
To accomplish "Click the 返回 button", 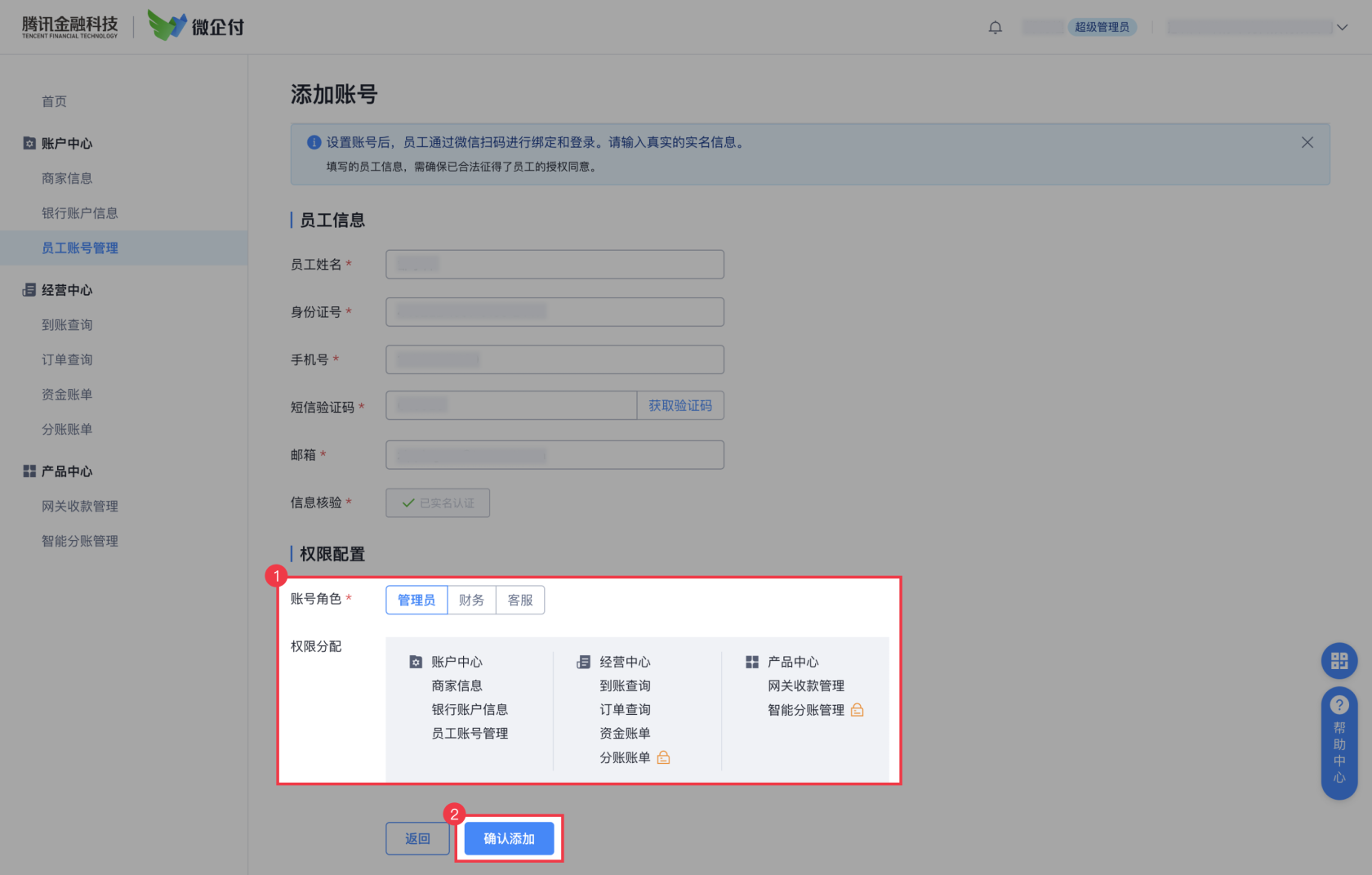I will click(417, 839).
